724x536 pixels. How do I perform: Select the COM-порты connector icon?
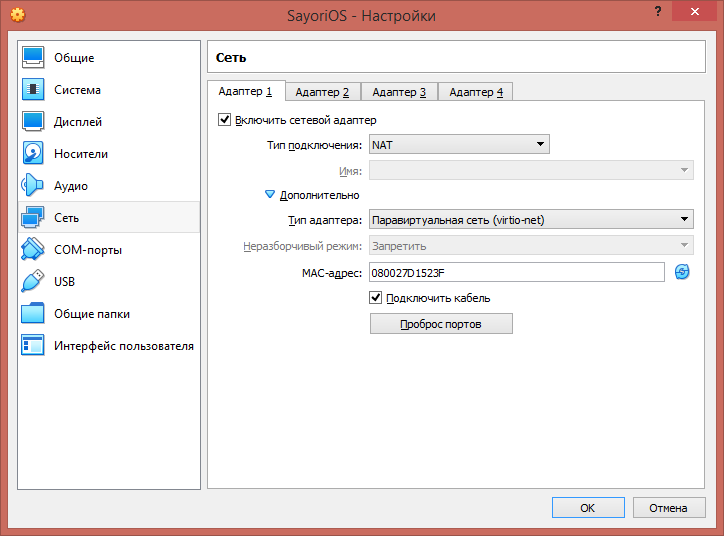tap(33, 249)
